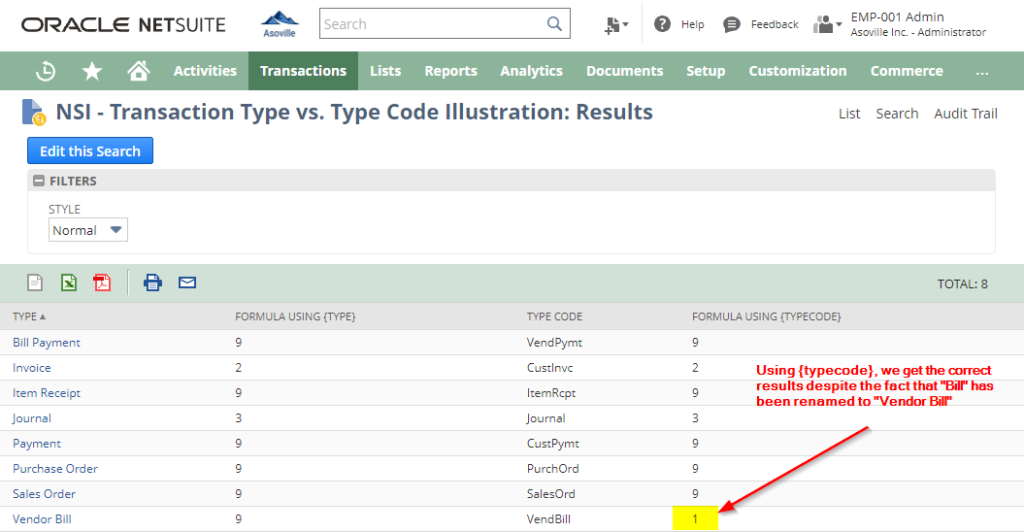Viewport: 1024px width, 532px height.
Task: Open the Setup menu
Action: point(705,70)
